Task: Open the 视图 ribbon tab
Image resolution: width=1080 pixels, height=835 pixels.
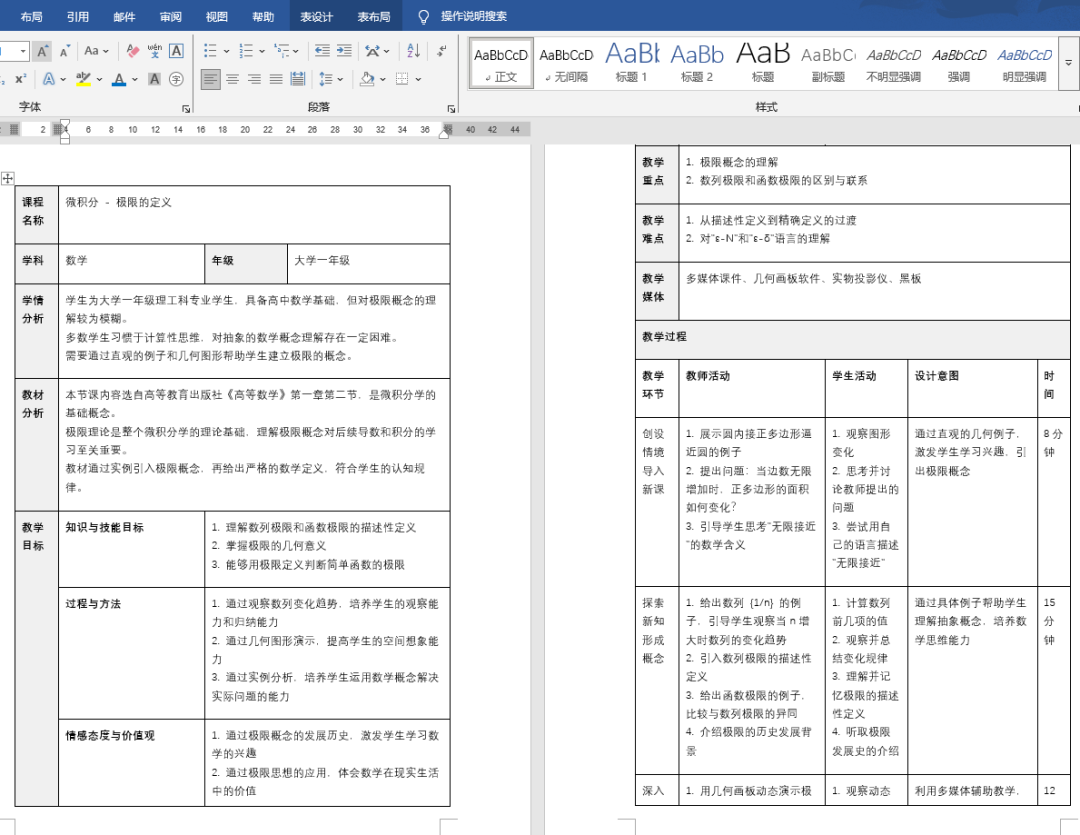Action: [x=216, y=16]
